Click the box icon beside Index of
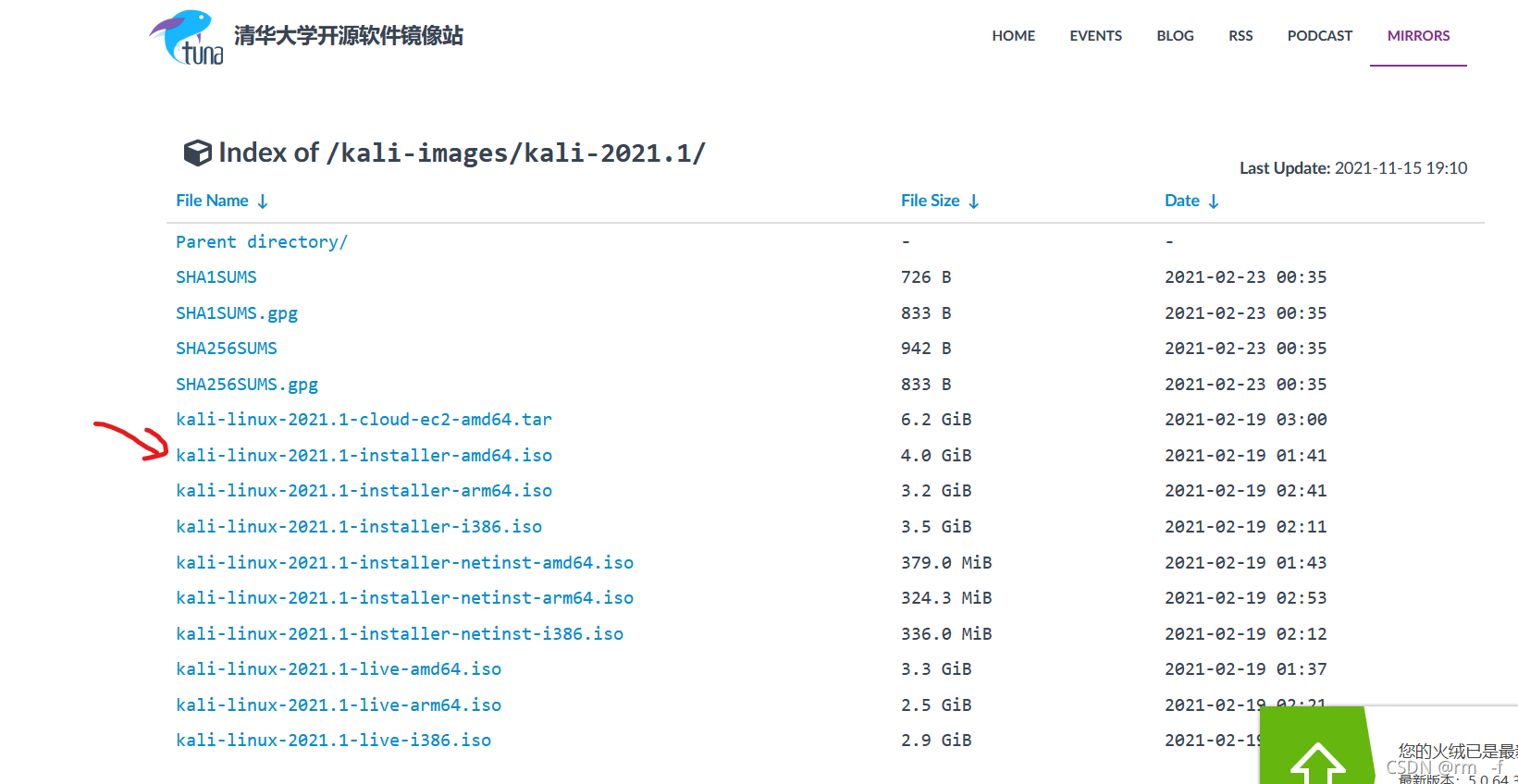1518x784 pixels. coord(197,153)
